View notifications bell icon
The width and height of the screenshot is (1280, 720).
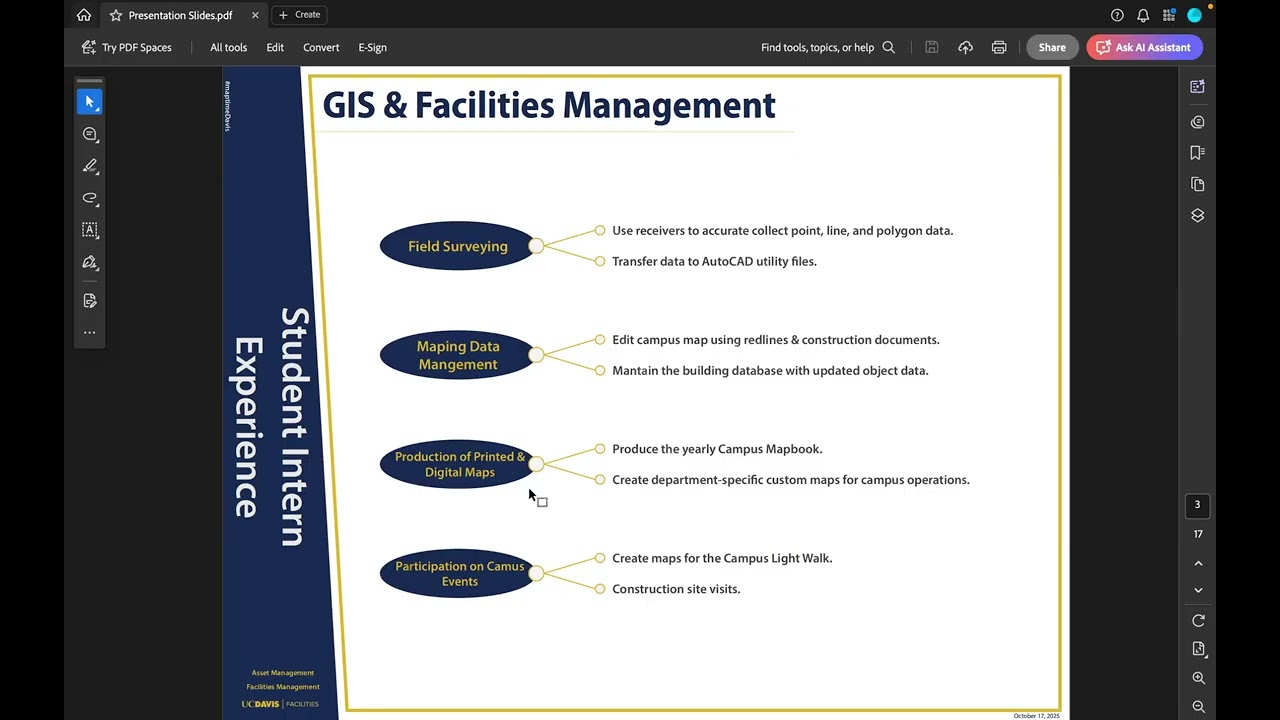[x=1143, y=15]
